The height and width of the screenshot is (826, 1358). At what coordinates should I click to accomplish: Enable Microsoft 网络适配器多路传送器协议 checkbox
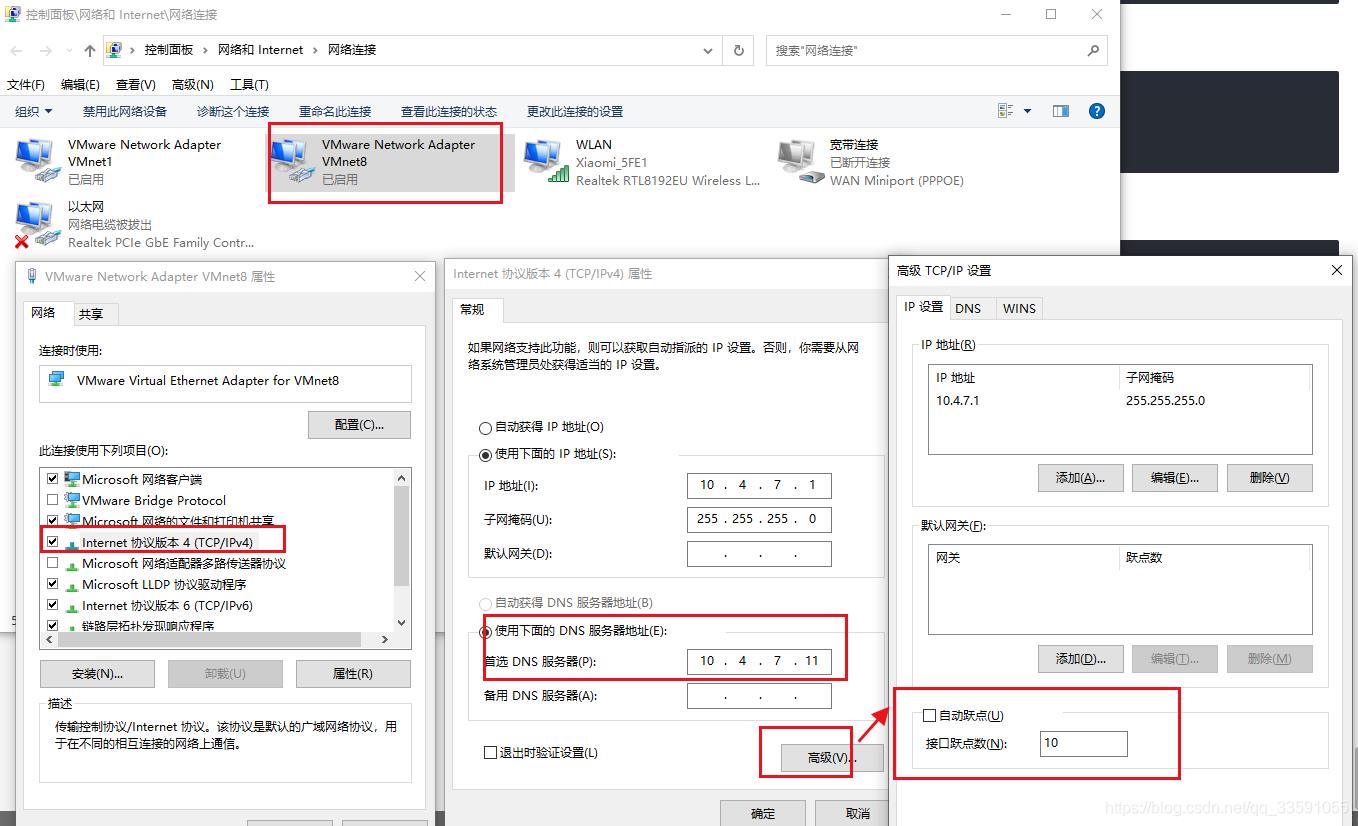click(53, 563)
